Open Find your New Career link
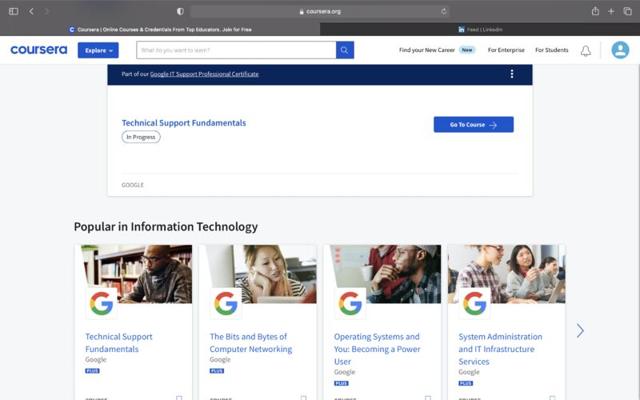Screen dimensions: 640x400 427,50
